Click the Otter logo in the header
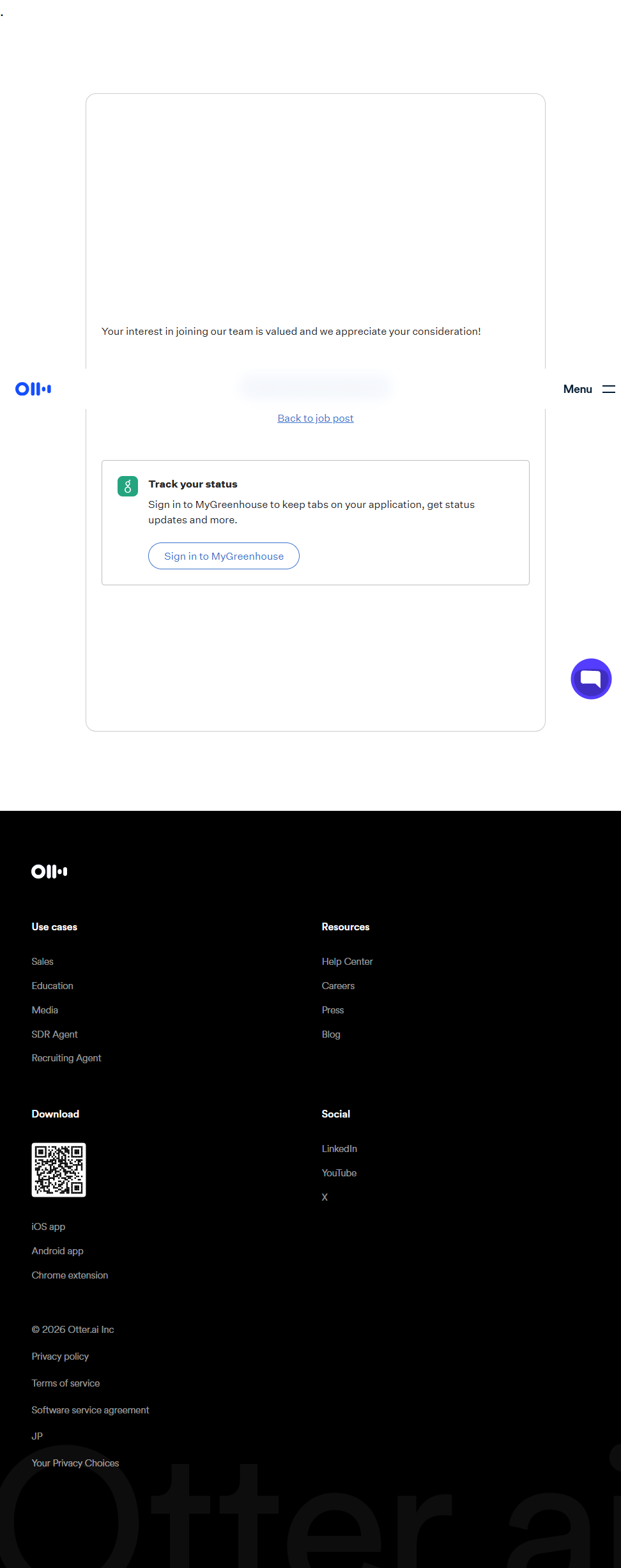 [33, 388]
